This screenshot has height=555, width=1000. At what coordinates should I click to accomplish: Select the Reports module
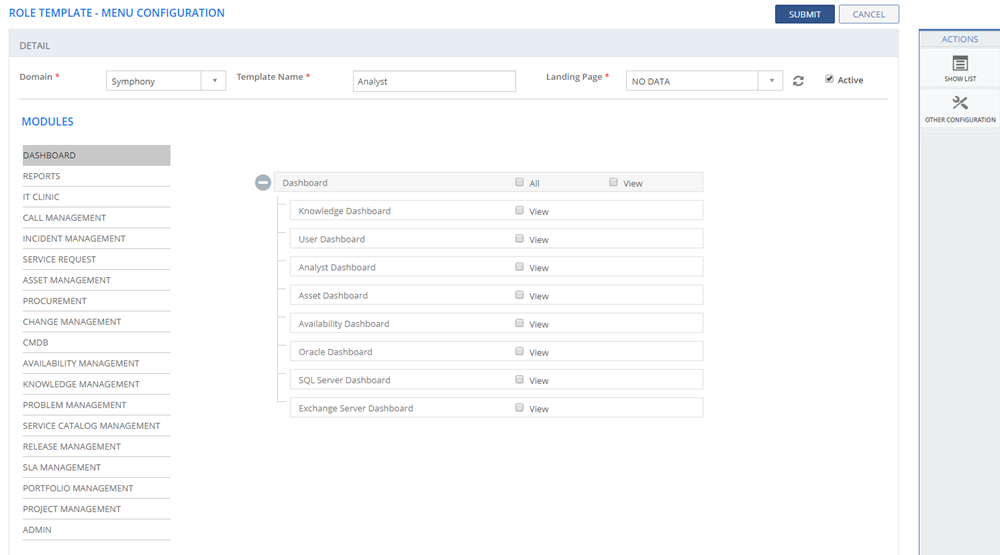tap(42, 176)
